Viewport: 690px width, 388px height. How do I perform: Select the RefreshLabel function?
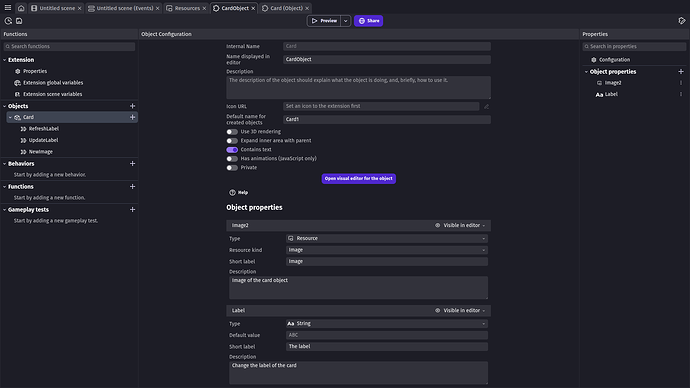[44, 129]
